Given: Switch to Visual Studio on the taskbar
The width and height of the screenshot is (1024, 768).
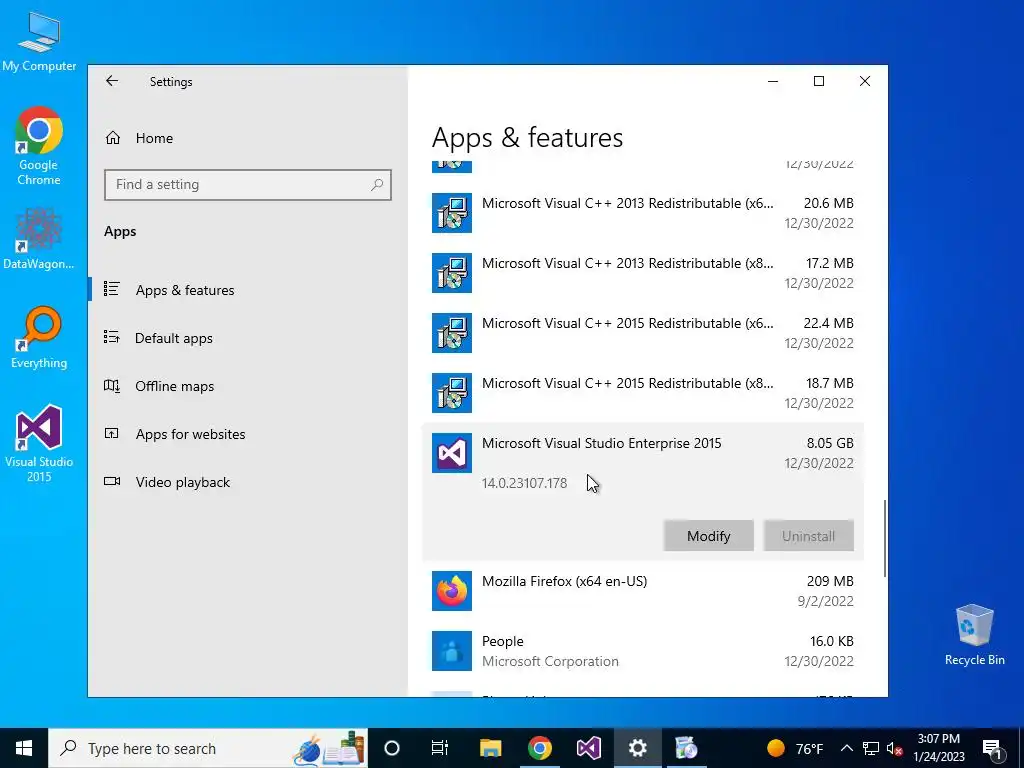Looking at the screenshot, I should (588, 748).
